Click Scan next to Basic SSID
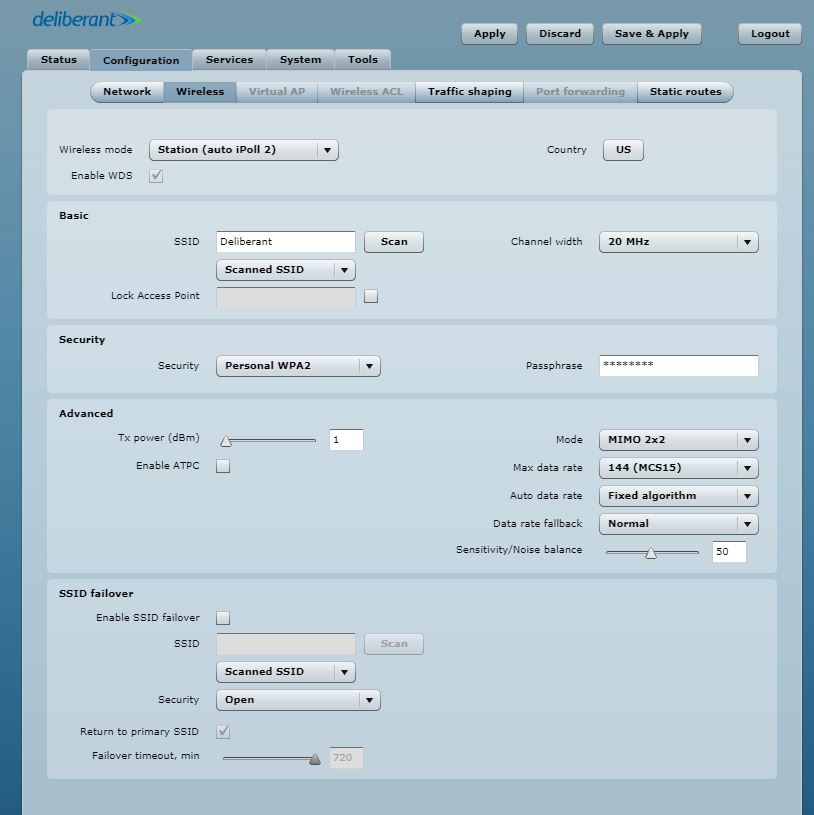814x815 pixels. tap(394, 242)
